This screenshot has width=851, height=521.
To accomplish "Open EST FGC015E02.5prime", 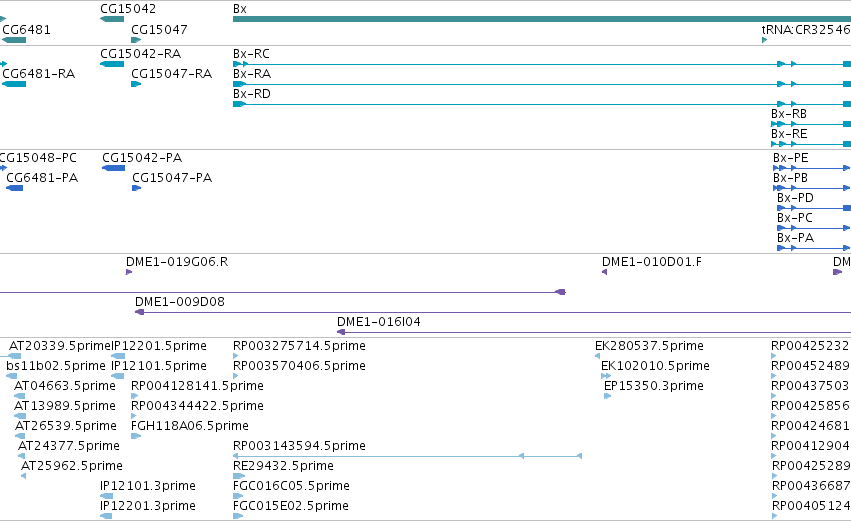I will pos(290,507).
